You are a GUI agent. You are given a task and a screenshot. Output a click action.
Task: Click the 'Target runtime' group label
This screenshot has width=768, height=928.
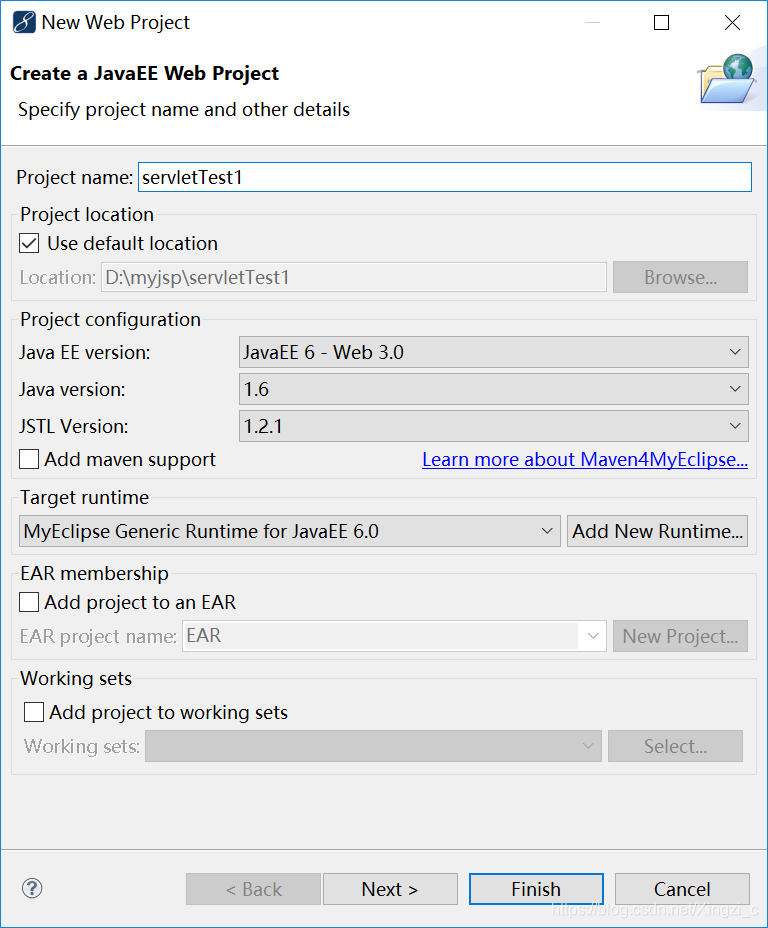click(x=85, y=498)
